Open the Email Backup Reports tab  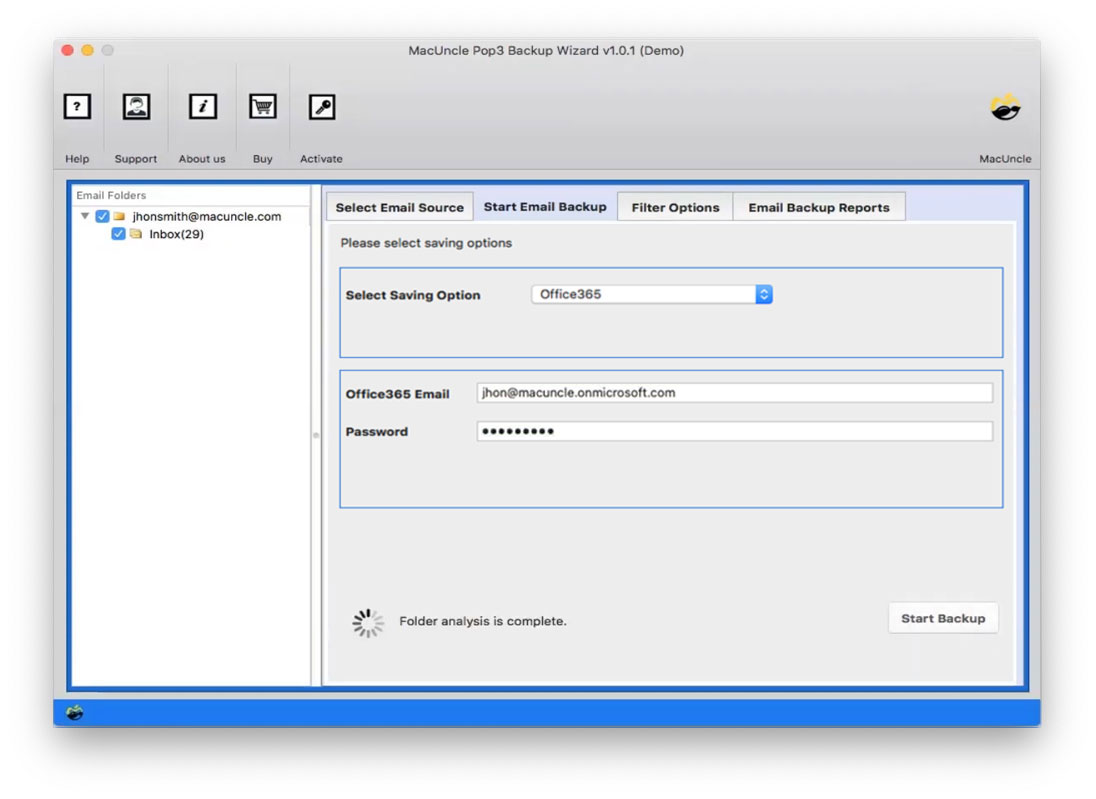[819, 206]
